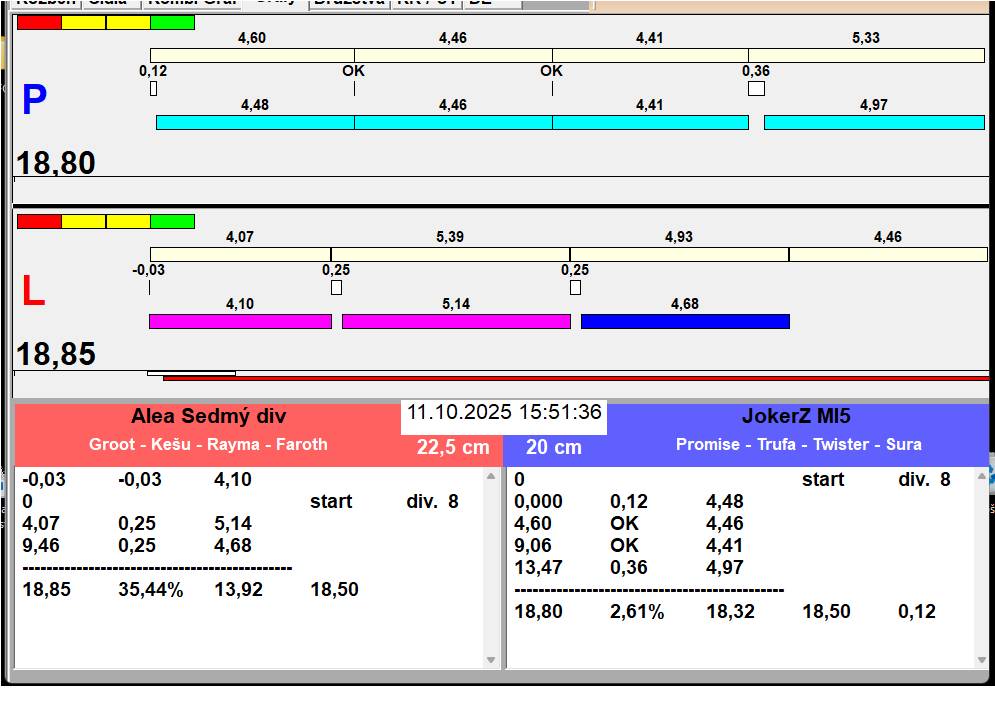Toggle the small box under 0,36 in lane P
The height and width of the screenshot is (716, 995).
[x=756, y=89]
